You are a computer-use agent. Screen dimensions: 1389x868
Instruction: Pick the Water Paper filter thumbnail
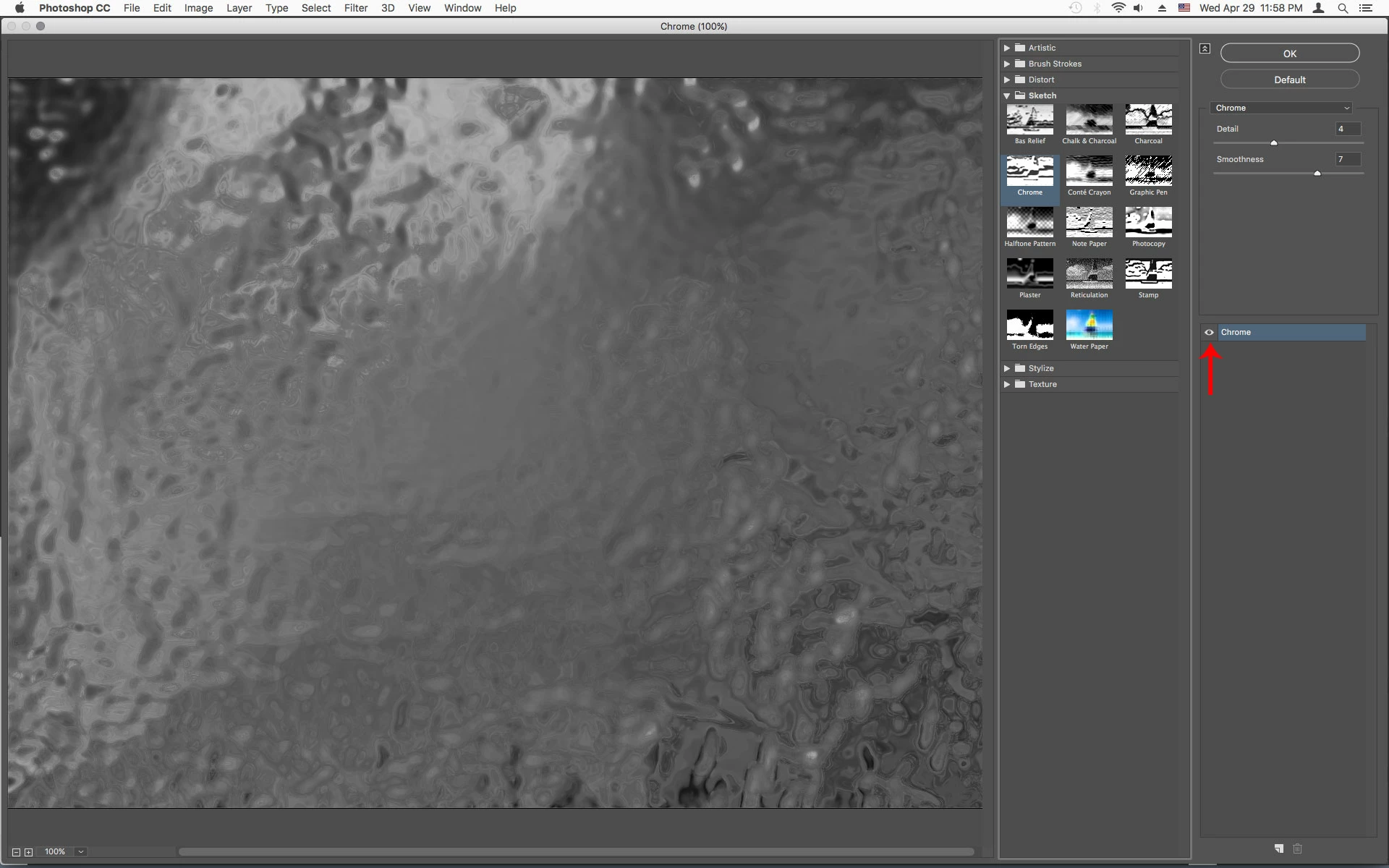pyautogui.click(x=1089, y=325)
